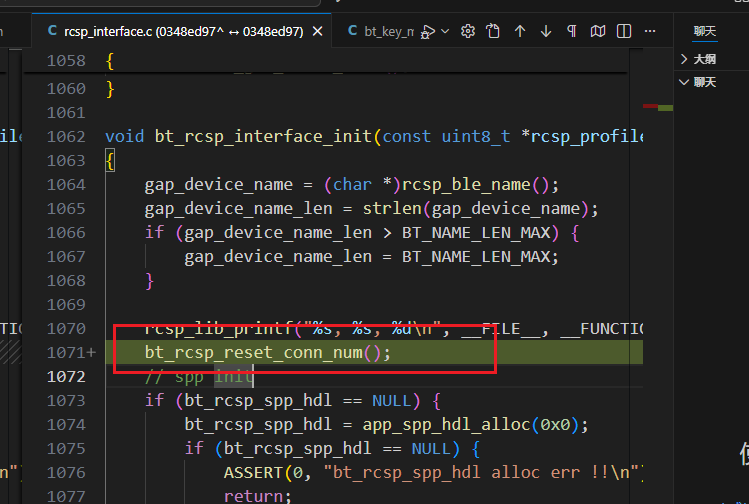The width and height of the screenshot is (749, 504).
Task: Click the added line bt_rcsp_reset_conn_num();
Action: pyautogui.click(x=268, y=353)
